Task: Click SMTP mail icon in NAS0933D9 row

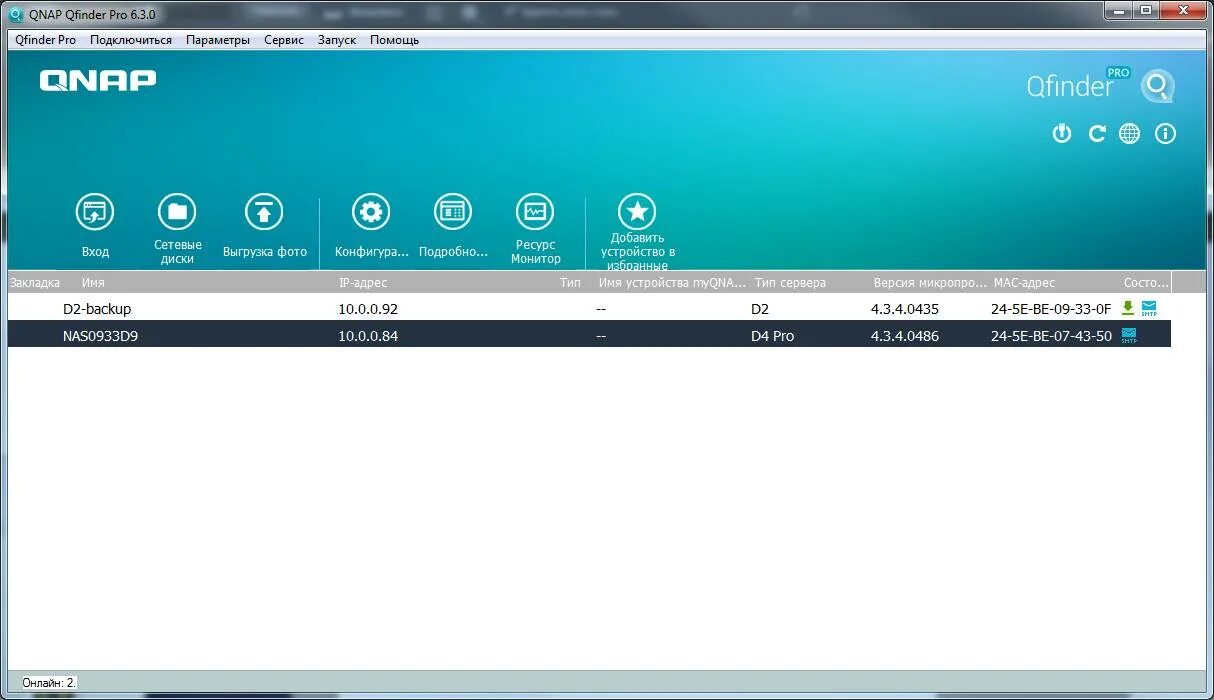Action: [x=1129, y=335]
